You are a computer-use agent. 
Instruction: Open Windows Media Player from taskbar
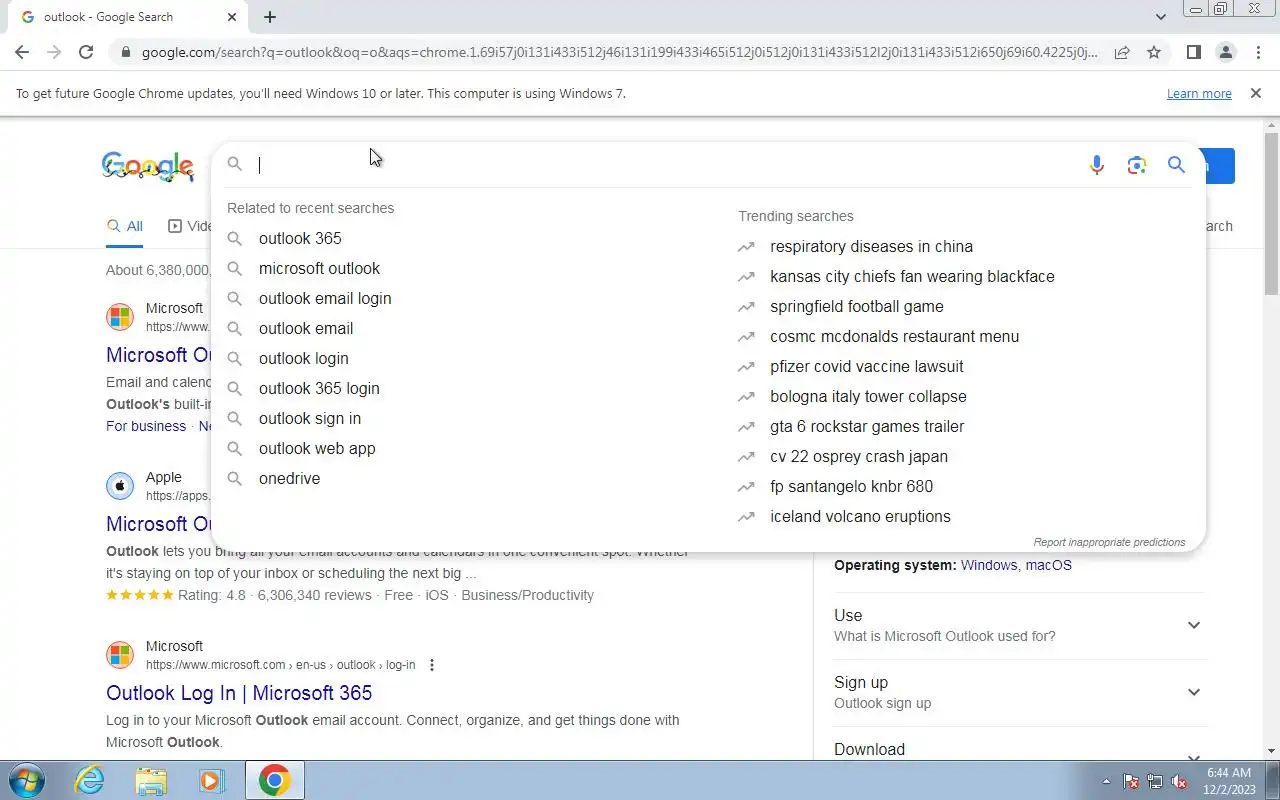[211, 780]
